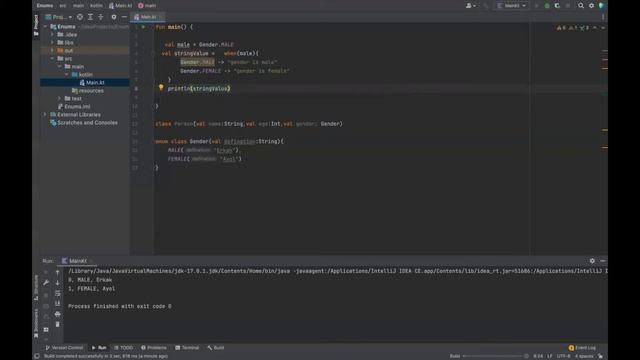Click the scroll down arrow in Run panel

[57, 282]
